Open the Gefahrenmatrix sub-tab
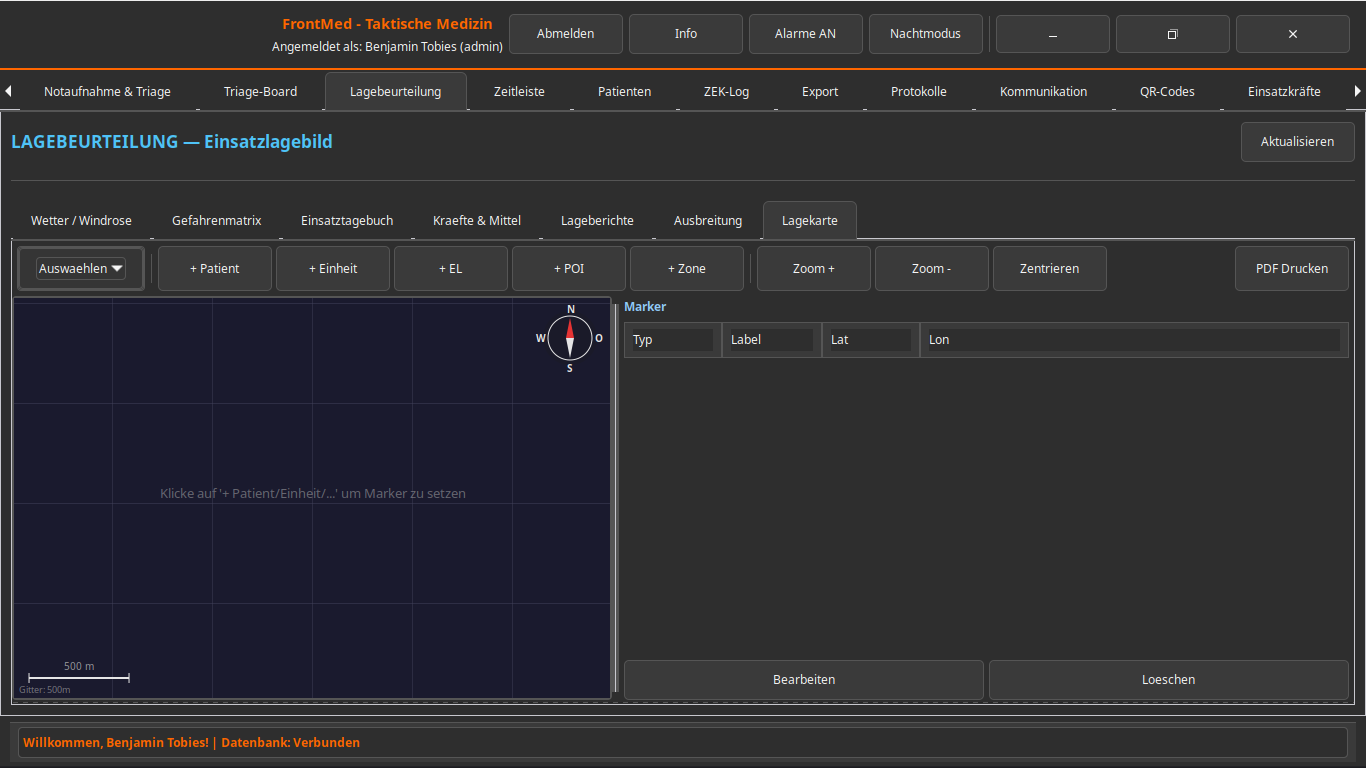The height and width of the screenshot is (768, 1366). point(216,220)
